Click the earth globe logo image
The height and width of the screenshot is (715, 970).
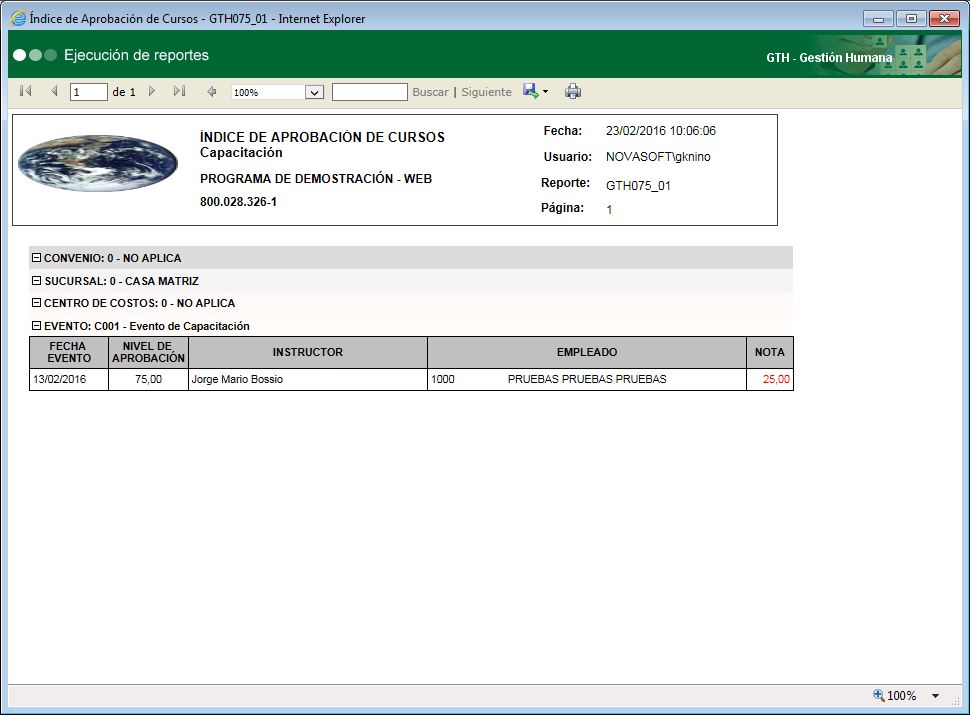[98, 163]
